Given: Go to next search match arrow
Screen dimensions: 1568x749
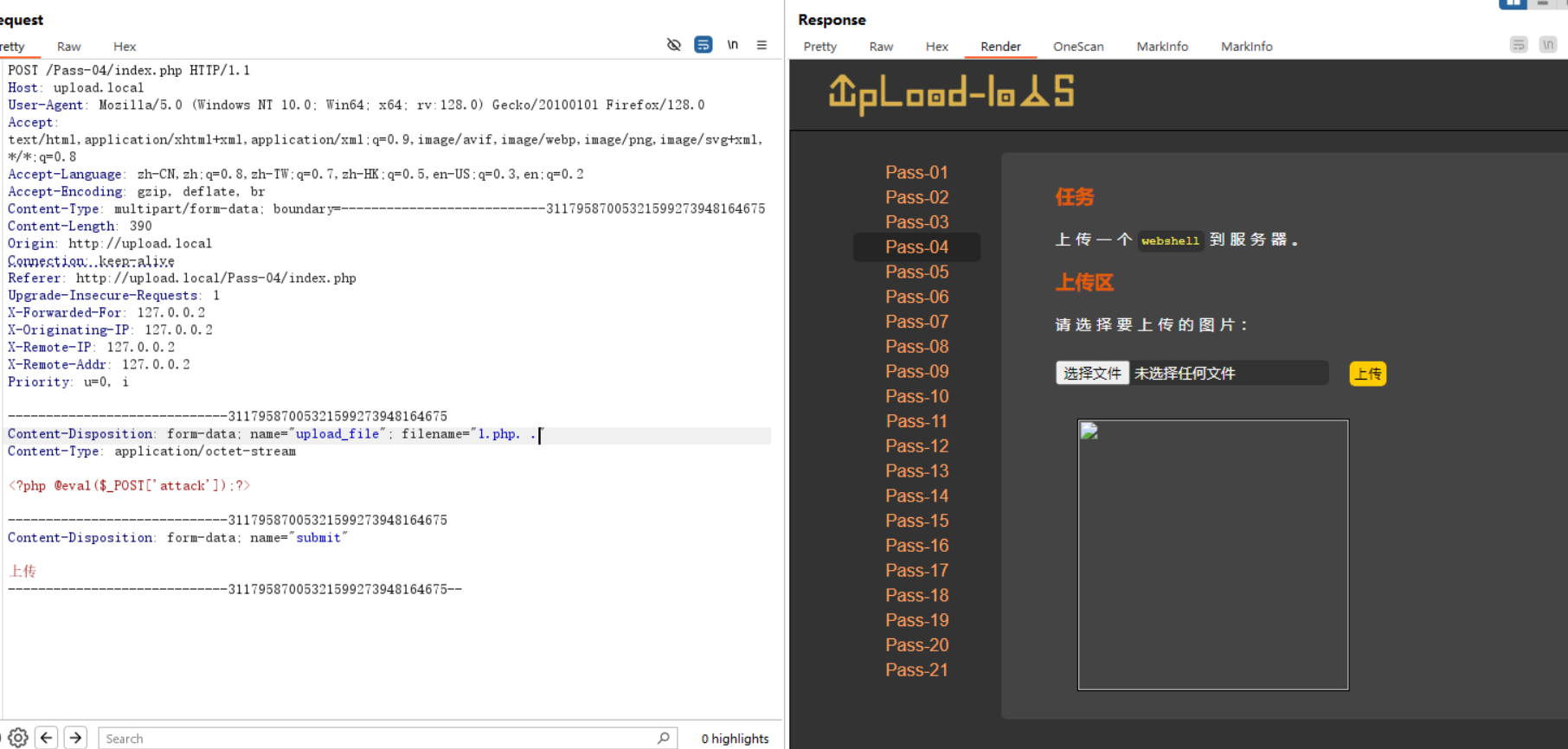Looking at the screenshot, I should click(x=76, y=738).
